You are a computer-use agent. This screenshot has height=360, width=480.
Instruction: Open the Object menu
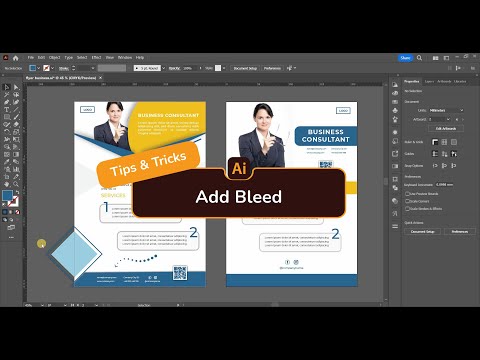[x=55, y=58]
